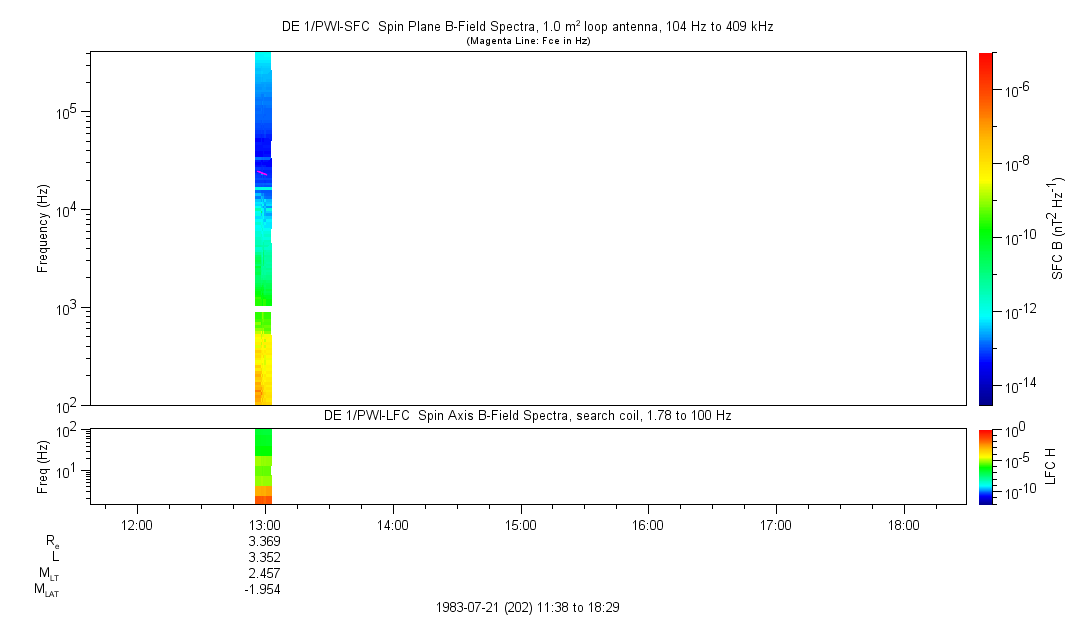Click the DE 1/PWI-LFC panel title
The width and height of the screenshot is (1083, 620).
point(527,415)
